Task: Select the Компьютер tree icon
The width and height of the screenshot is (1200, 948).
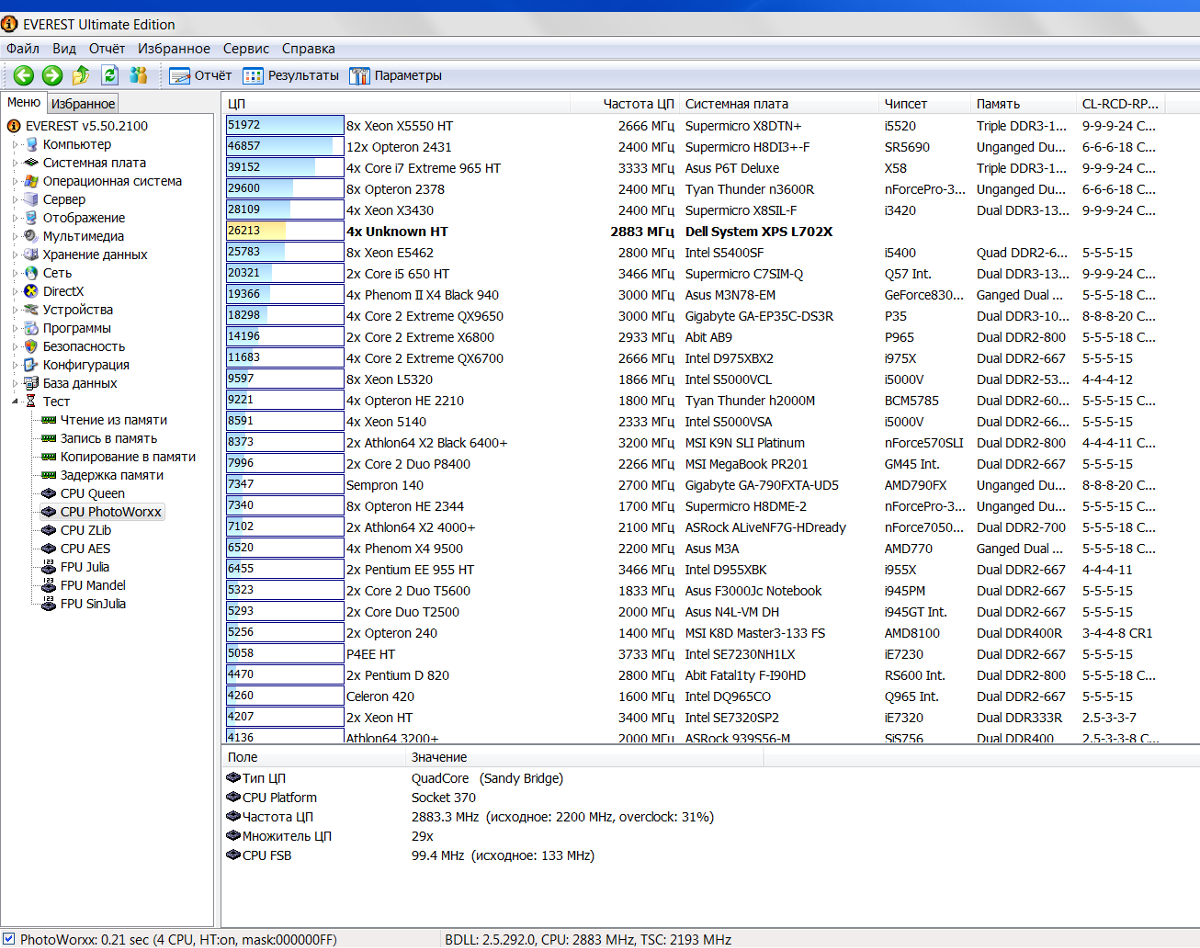Action: coord(32,144)
